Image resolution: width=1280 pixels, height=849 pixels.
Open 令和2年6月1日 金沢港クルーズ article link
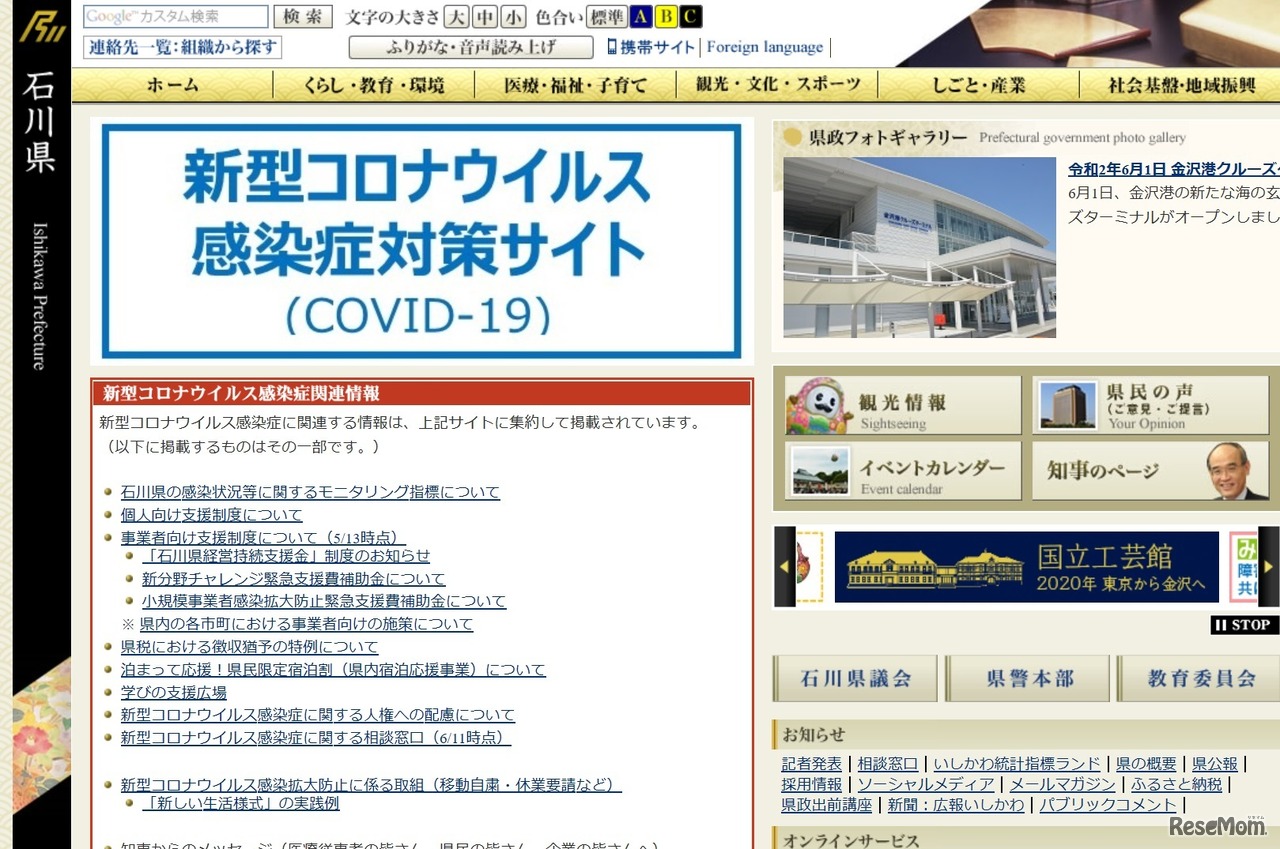1174,169
